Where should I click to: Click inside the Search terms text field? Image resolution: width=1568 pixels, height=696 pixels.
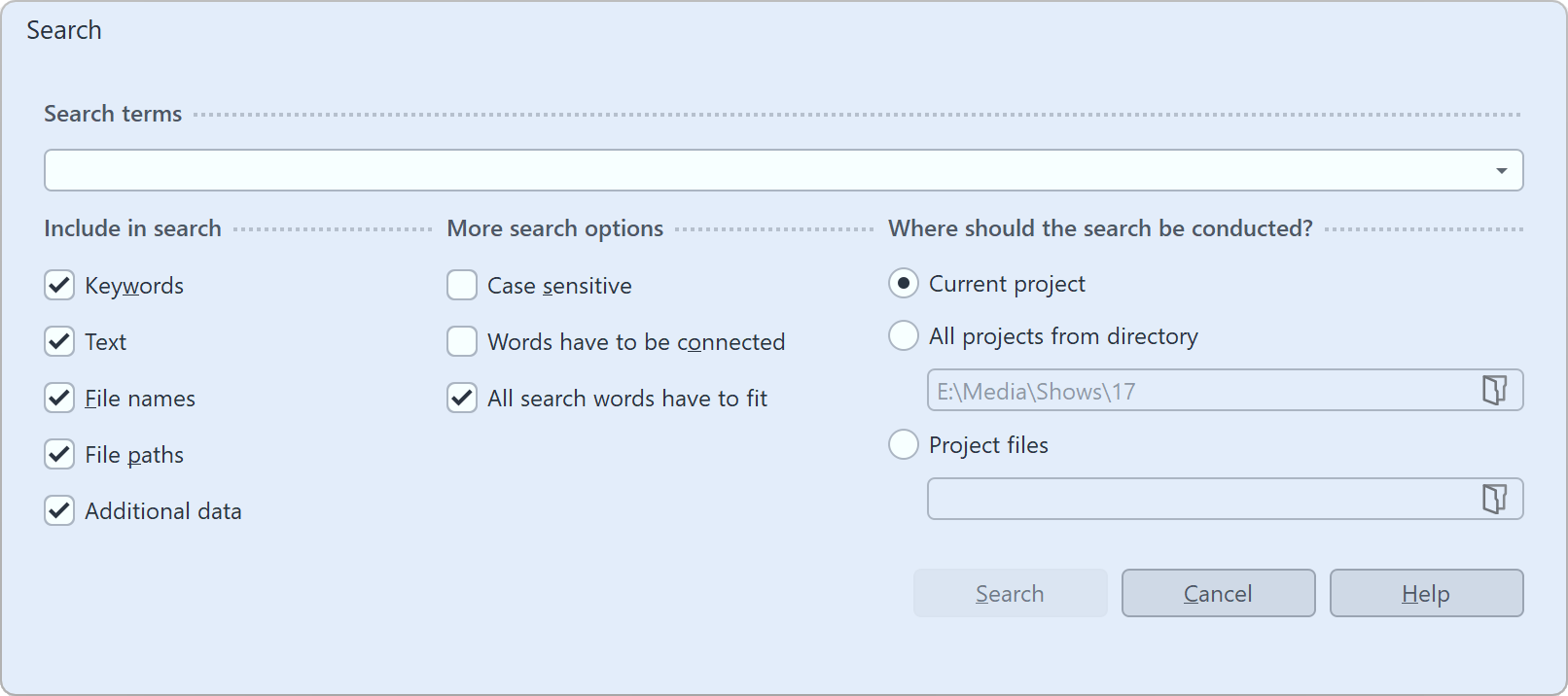(681, 169)
